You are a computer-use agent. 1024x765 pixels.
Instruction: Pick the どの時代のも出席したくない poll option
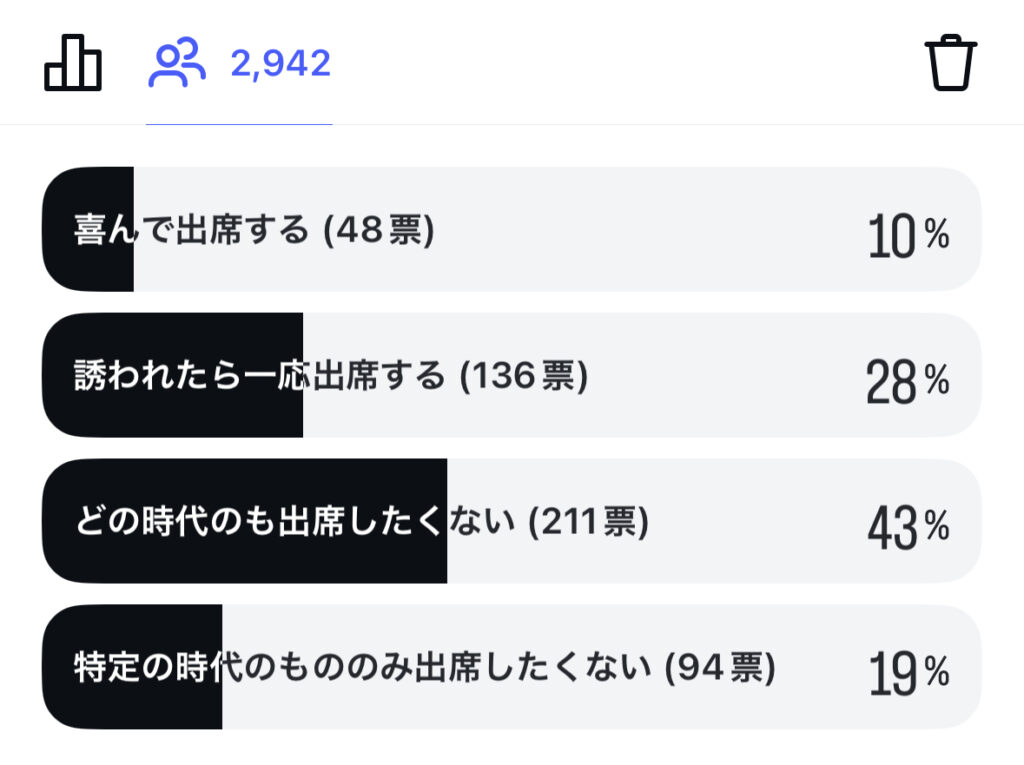point(512,521)
